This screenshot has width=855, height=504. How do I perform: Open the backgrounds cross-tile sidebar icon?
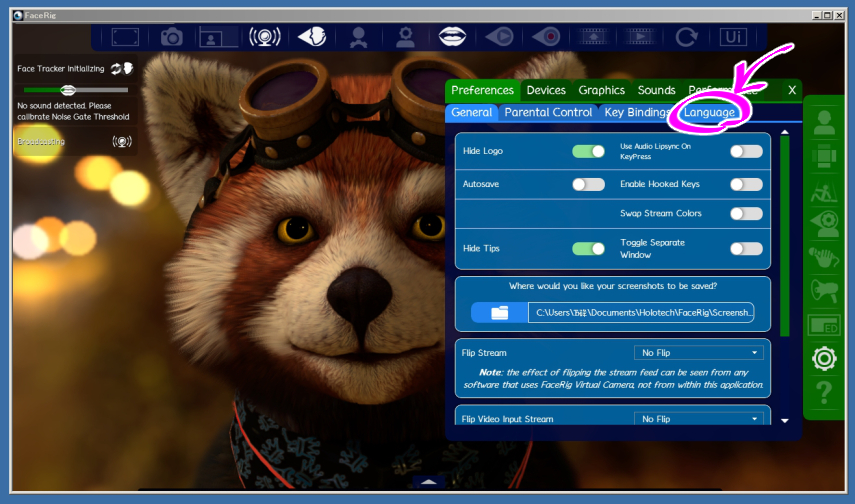824,157
